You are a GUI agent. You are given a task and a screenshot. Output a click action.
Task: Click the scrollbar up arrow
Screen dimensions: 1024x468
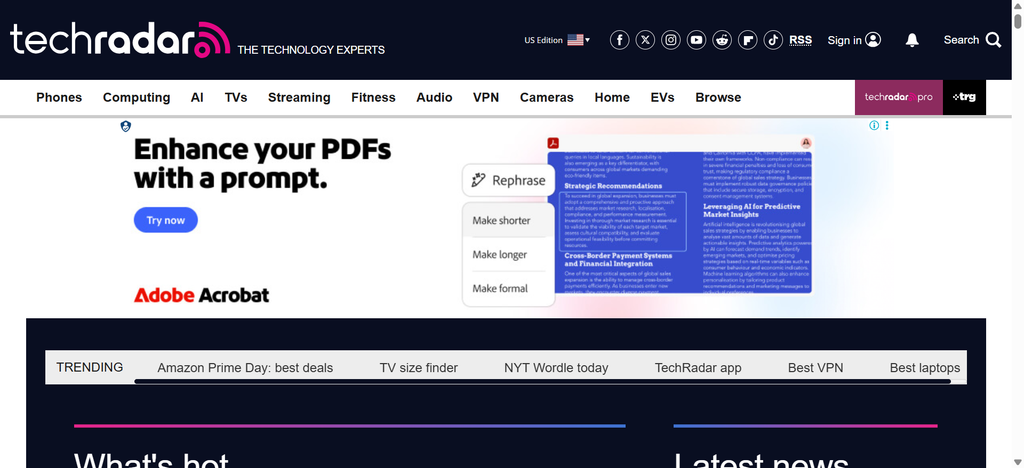point(1017,5)
